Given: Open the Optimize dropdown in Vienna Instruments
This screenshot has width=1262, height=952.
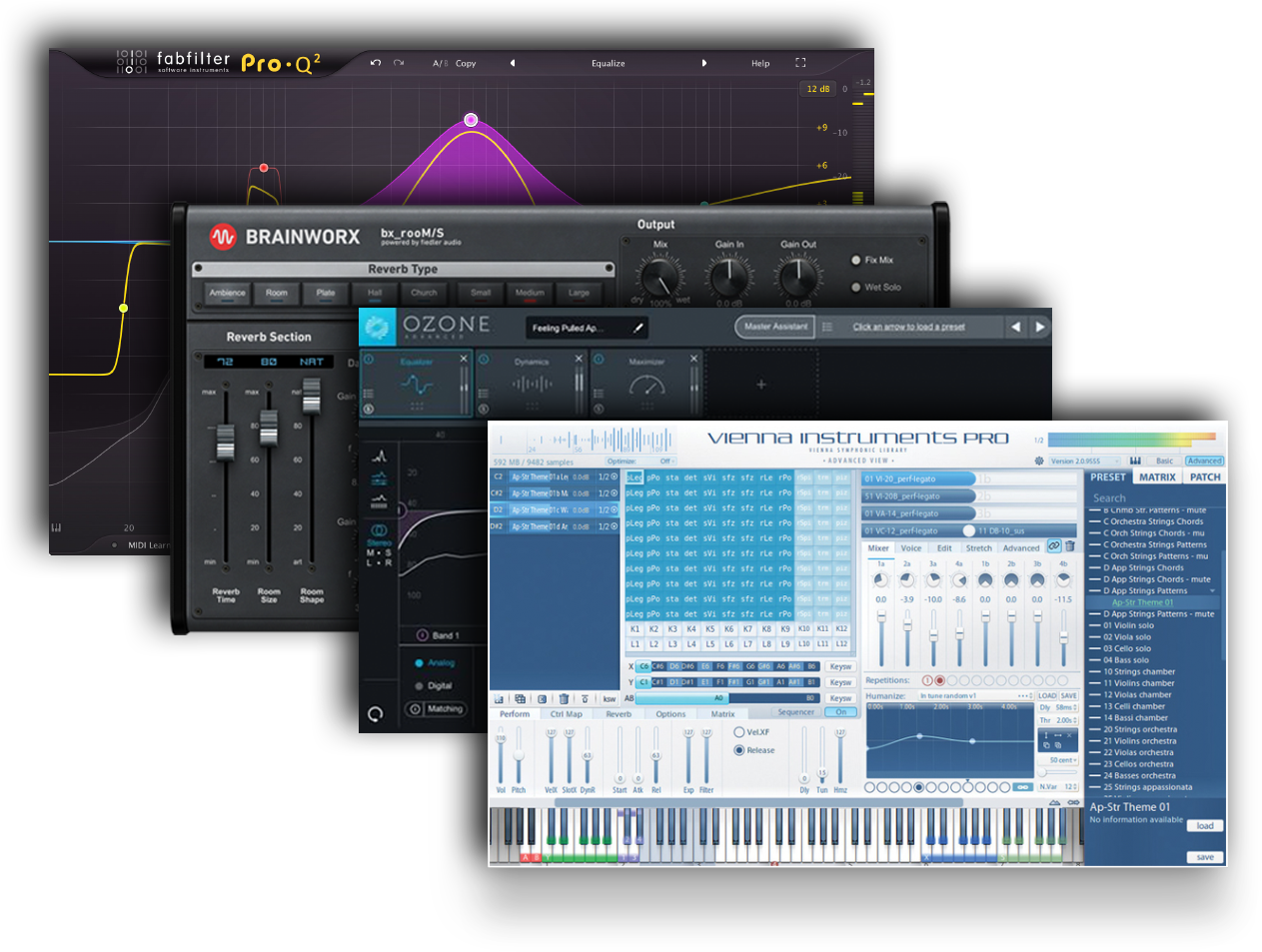Looking at the screenshot, I should click(x=640, y=462).
